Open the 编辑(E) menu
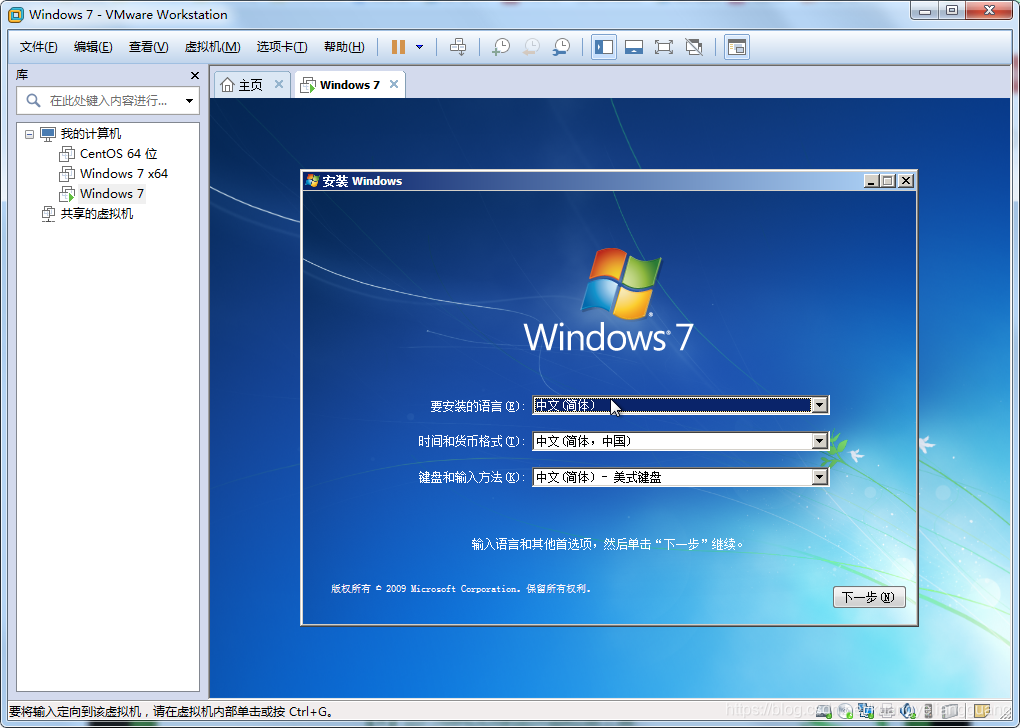The height and width of the screenshot is (728, 1020). pyautogui.click(x=93, y=47)
